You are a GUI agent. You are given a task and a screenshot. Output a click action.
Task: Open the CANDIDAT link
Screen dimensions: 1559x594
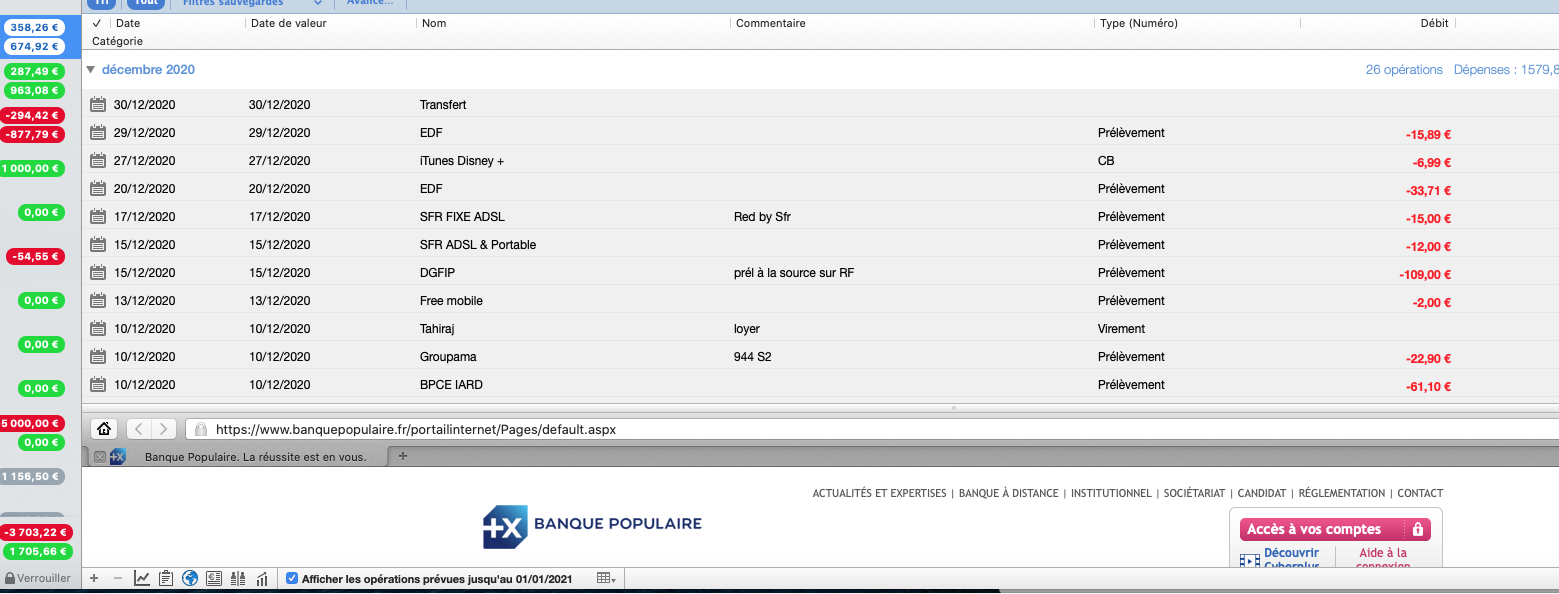1262,493
